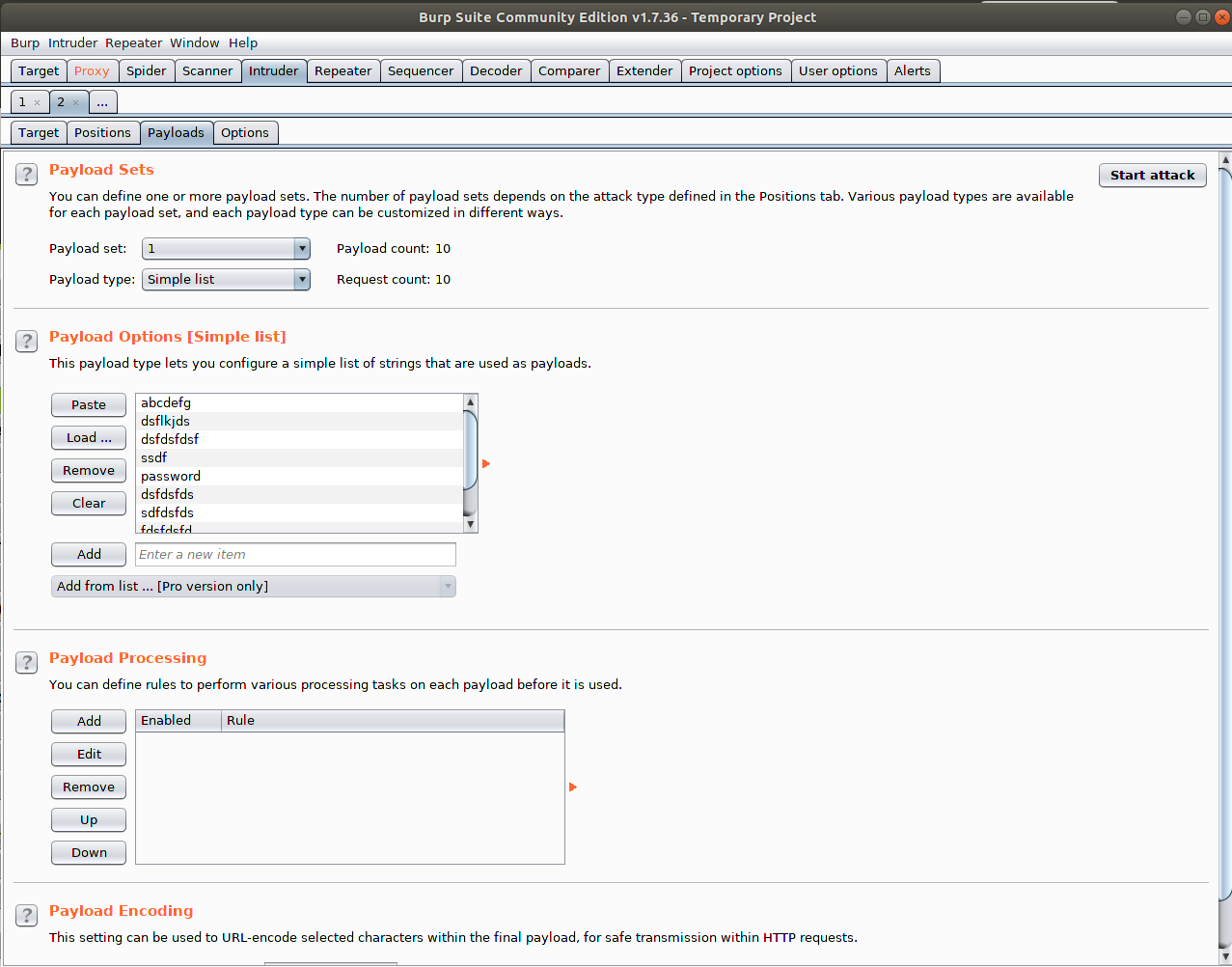Click Remove in Payload Processing

coord(89,787)
